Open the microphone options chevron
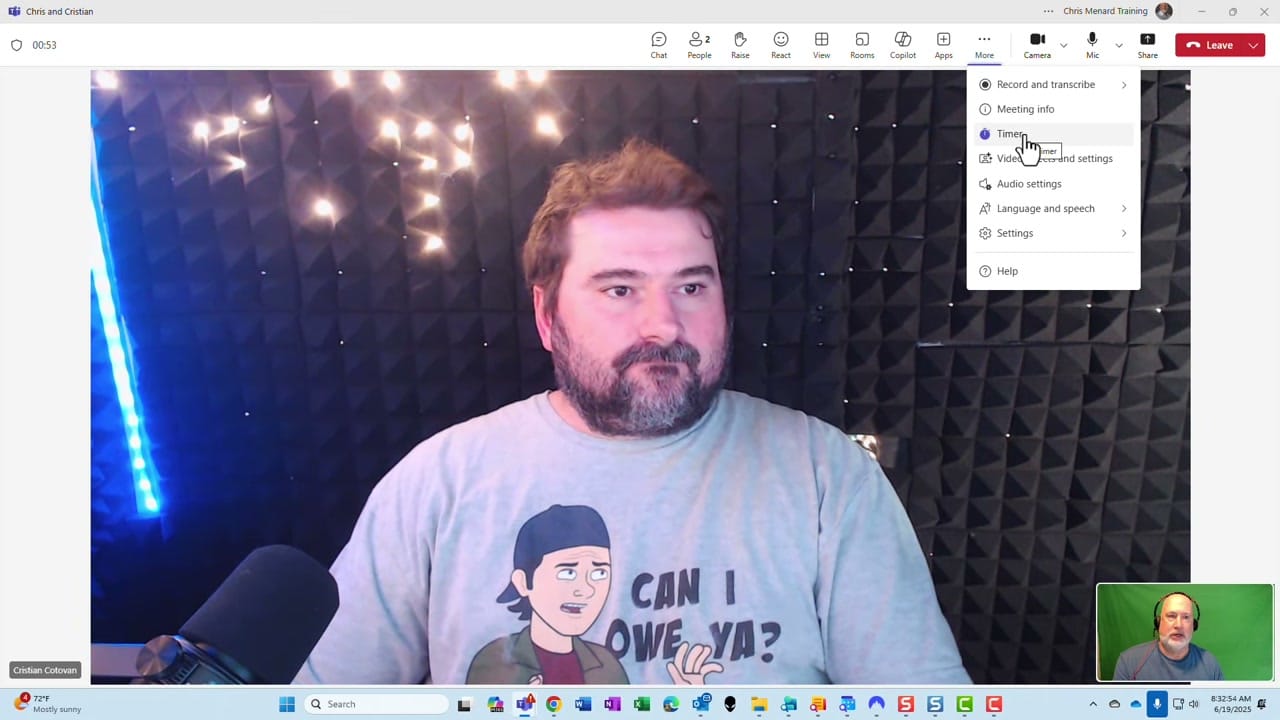1280x720 pixels. (x=1118, y=44)
